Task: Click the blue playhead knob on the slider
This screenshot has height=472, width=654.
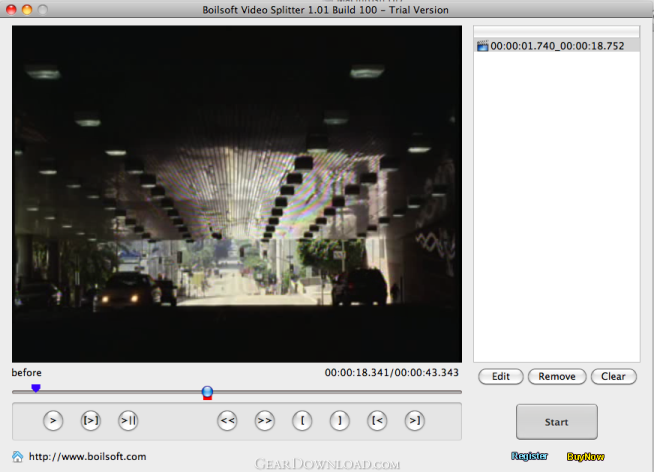Action: click(x=207, y=391)
